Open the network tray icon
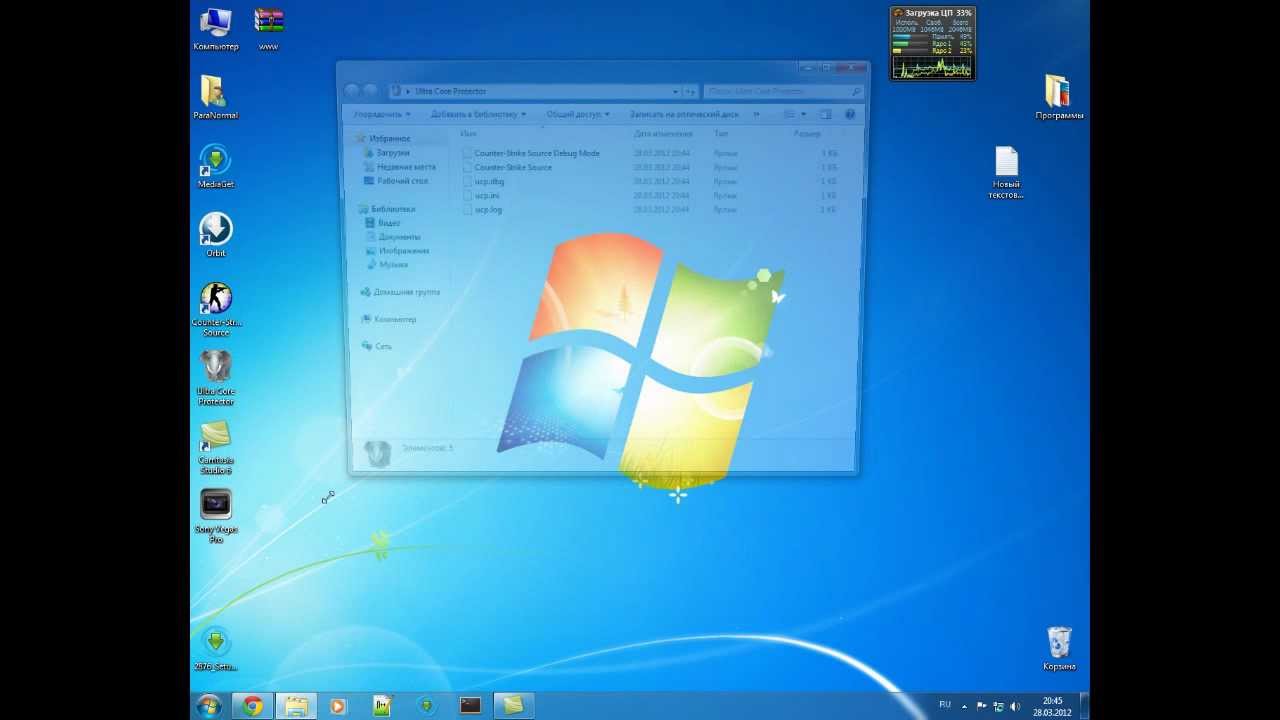The image size is (1280, 720). point(998,706)
